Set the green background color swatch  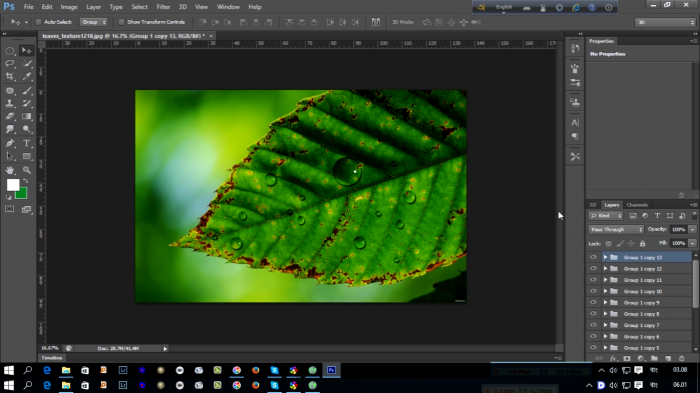tap(22, 194)
